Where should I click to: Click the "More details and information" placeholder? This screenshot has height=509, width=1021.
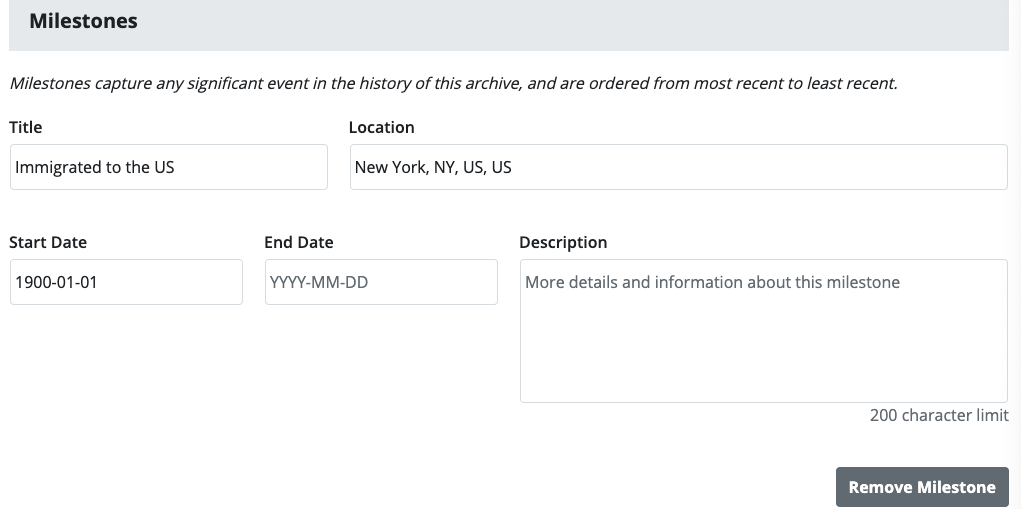coord(712,282)
